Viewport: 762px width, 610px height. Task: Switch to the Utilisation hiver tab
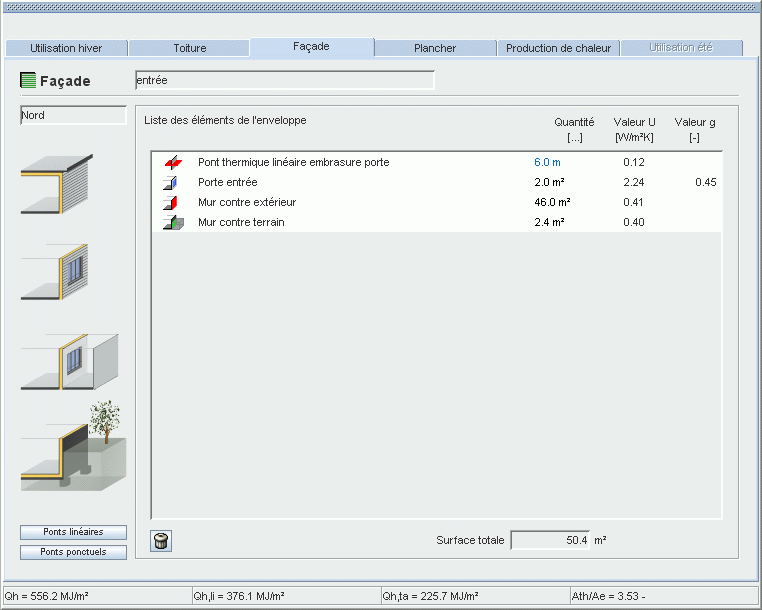click(66, 48)
